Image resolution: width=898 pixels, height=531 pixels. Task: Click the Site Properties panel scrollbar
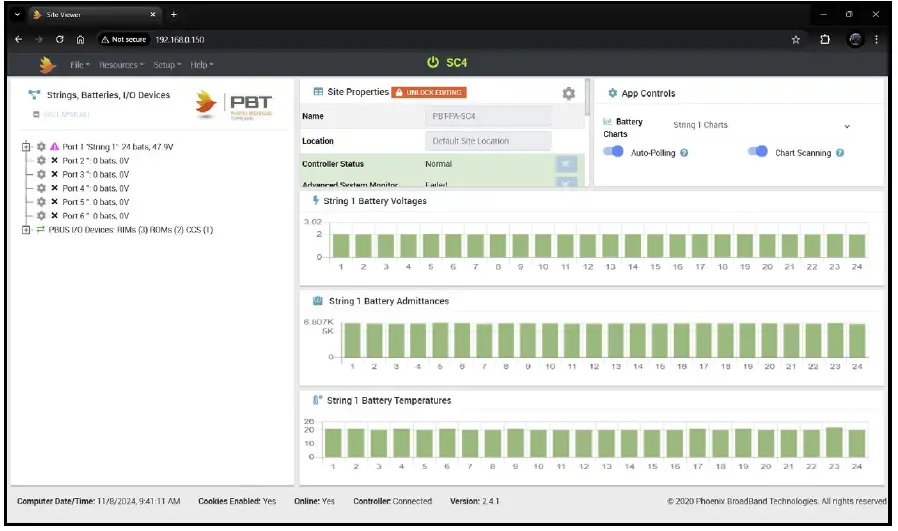[x=587, y=97]
